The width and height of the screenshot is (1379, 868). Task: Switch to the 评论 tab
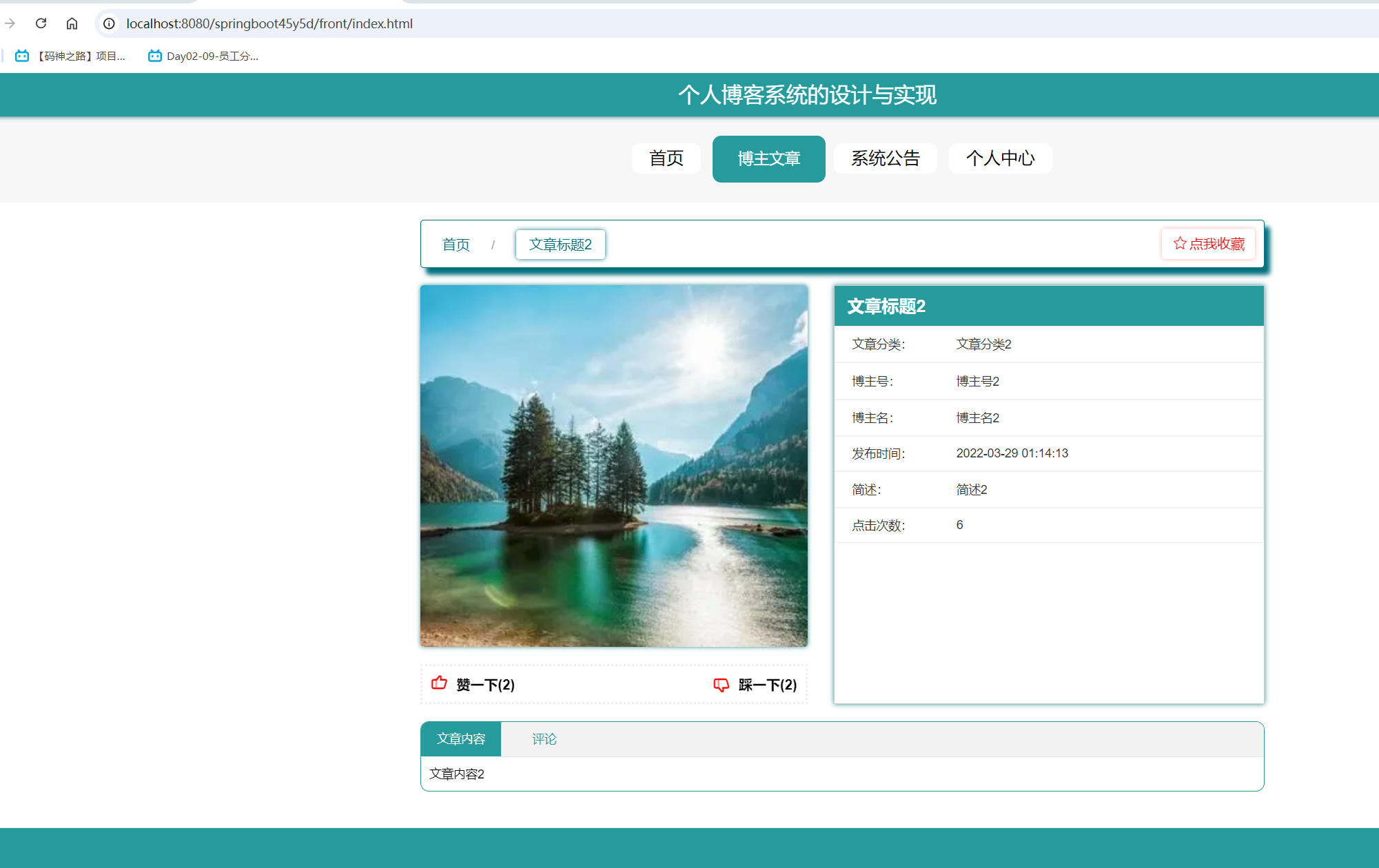click(x=544, y=739)
